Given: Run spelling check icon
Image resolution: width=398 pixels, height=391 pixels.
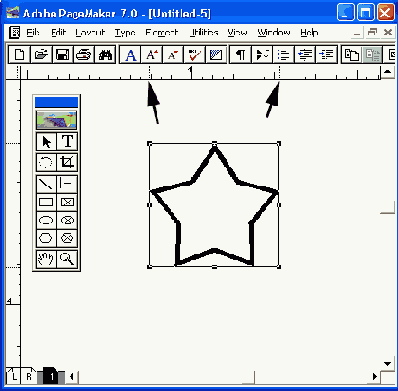Looking at the screenshot, I should (x=194, y=54).
